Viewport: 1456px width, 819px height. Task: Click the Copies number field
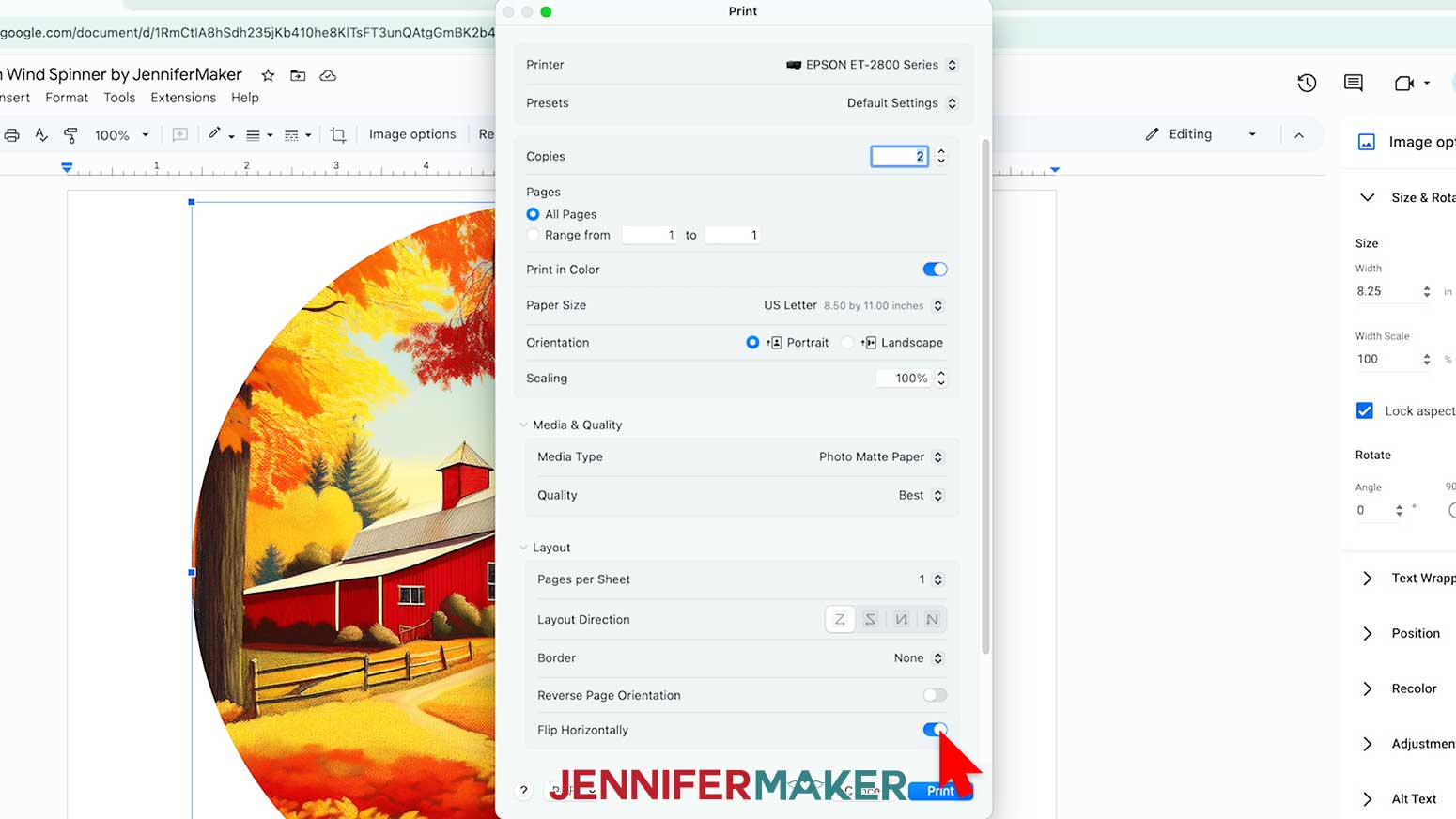tap(899, 157)
